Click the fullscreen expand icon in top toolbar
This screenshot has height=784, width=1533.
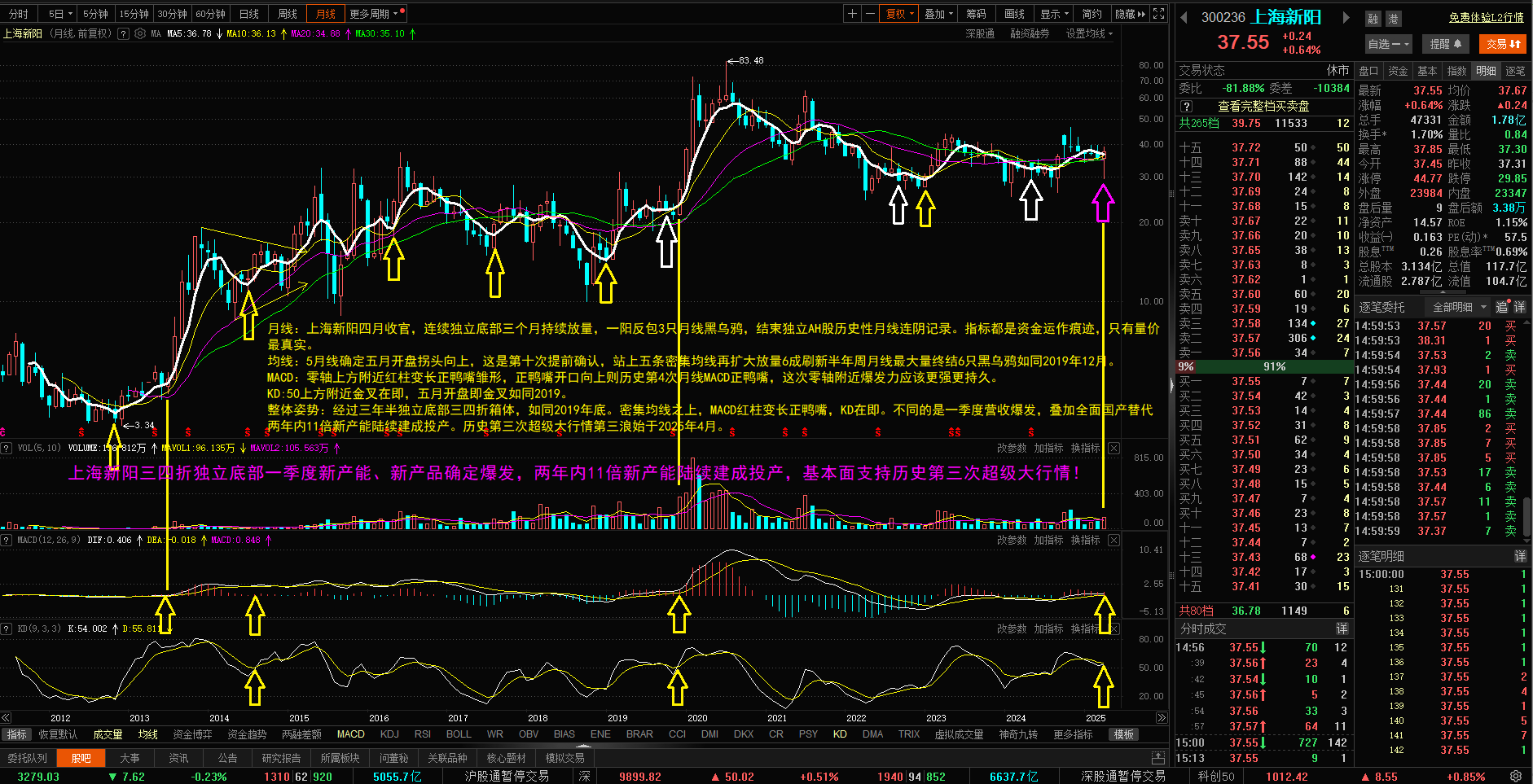tap(1159, 14)
